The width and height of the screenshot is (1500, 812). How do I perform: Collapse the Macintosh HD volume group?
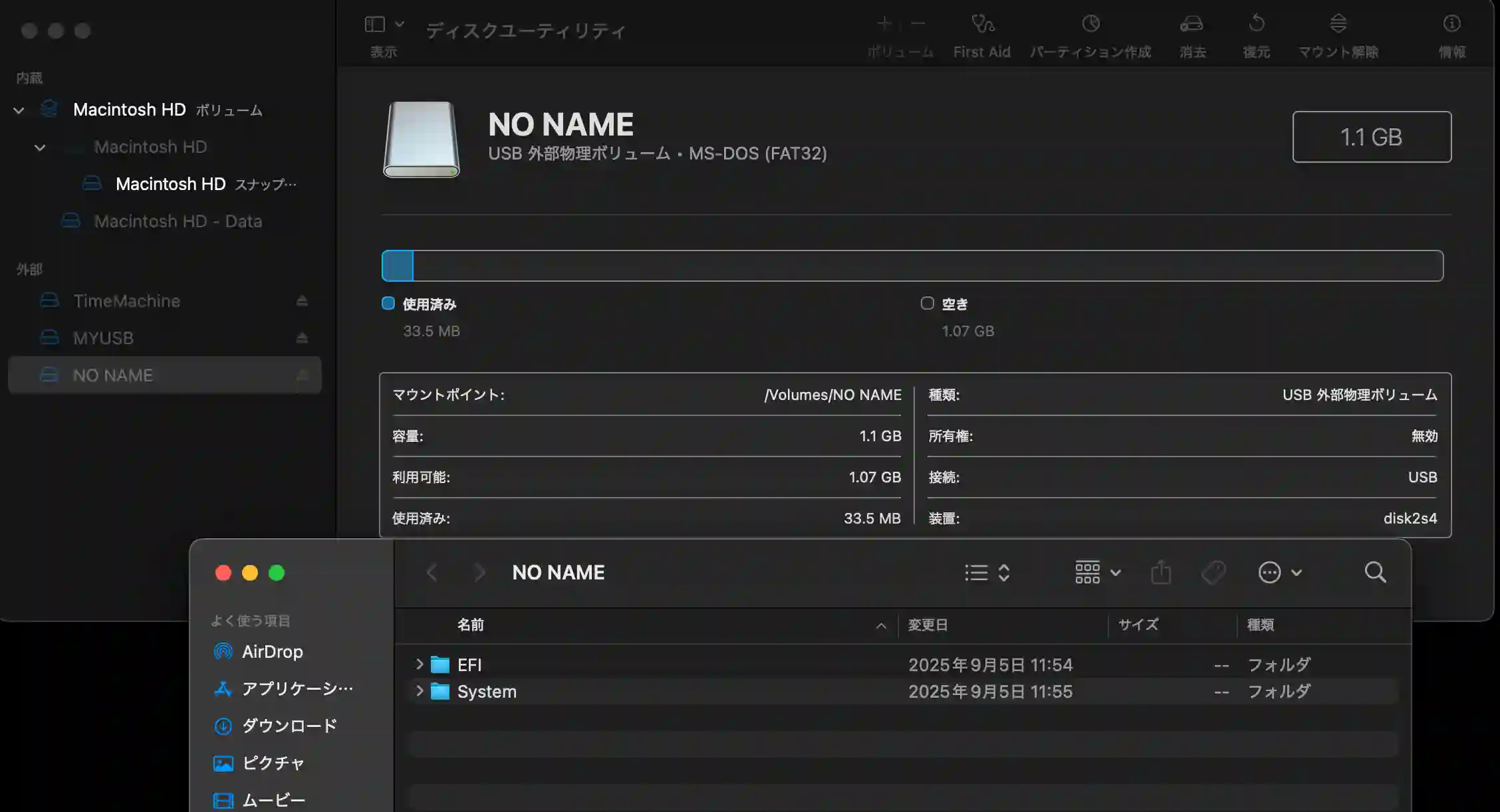coord(19,110)
